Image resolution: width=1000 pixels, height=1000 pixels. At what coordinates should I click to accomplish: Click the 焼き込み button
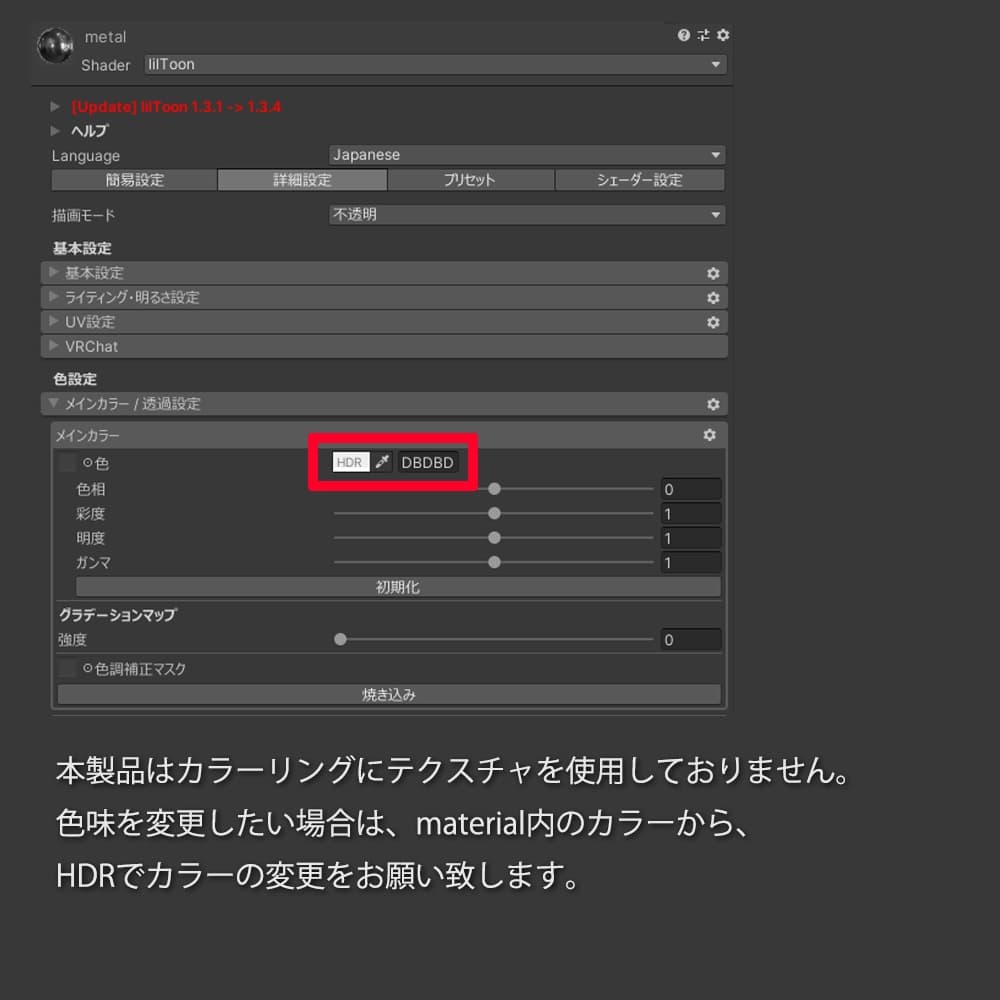[388, 693]
